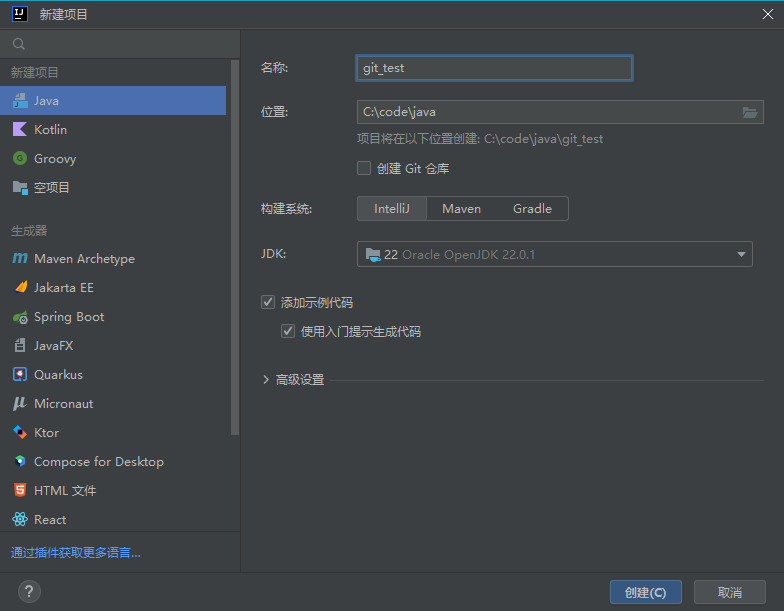Click the Maven Archetype icon
Viewport: 784px width, 611px height.
click(x=20, y=258)
